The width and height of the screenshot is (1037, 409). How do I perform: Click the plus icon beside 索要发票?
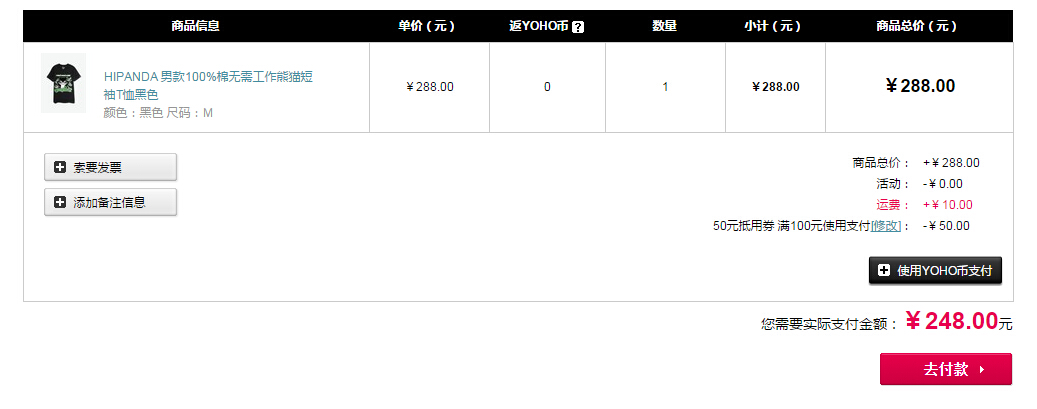point(60,167)
